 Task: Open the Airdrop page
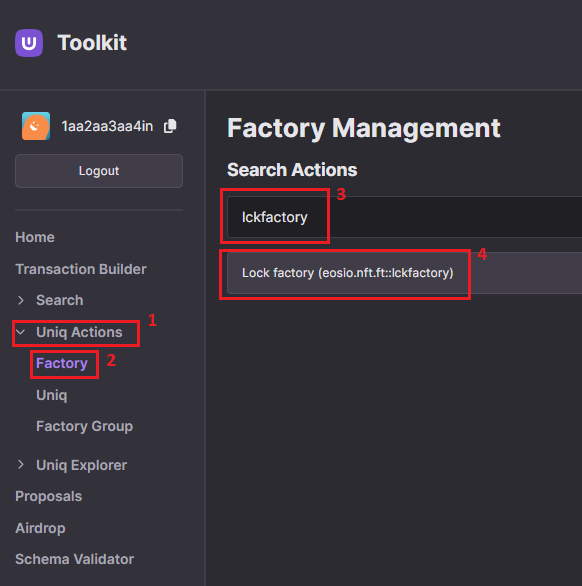coord(40,528)
